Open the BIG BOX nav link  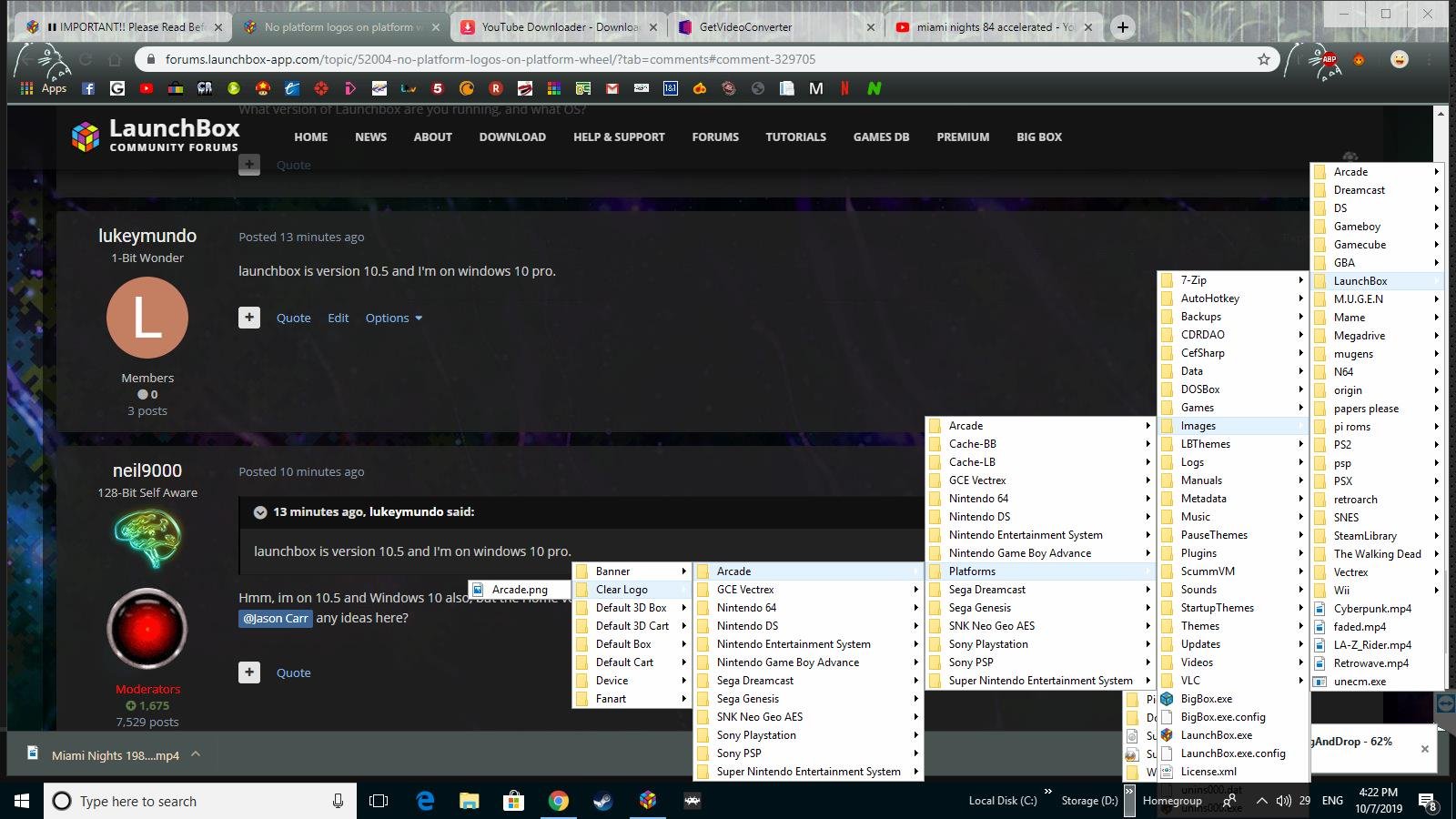pyautogui.click(x=1039, y=136)
